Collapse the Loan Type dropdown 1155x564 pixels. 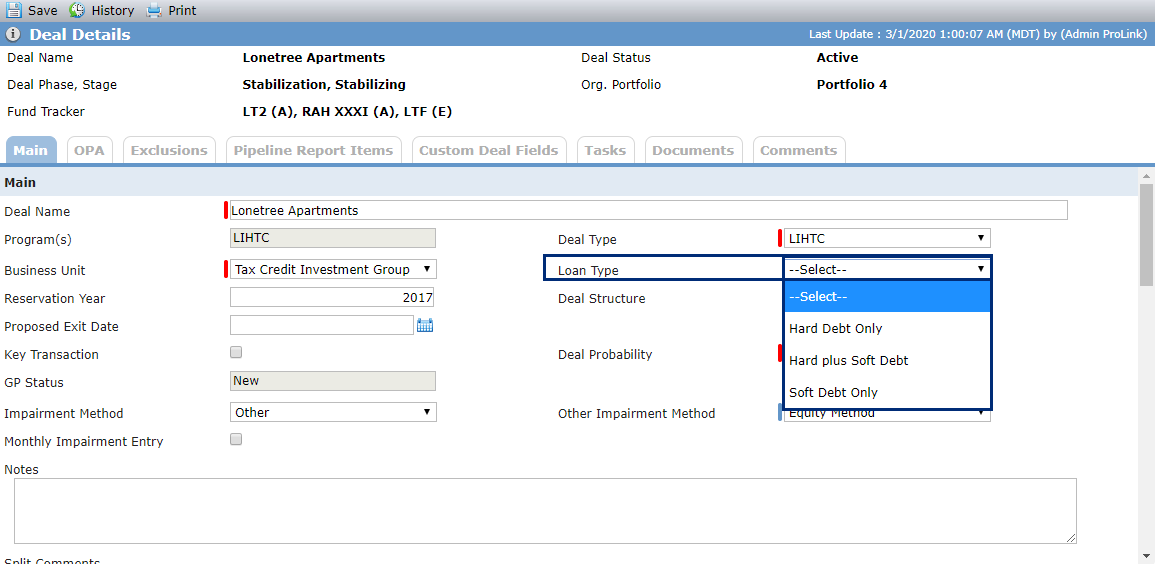pos(887,269)
